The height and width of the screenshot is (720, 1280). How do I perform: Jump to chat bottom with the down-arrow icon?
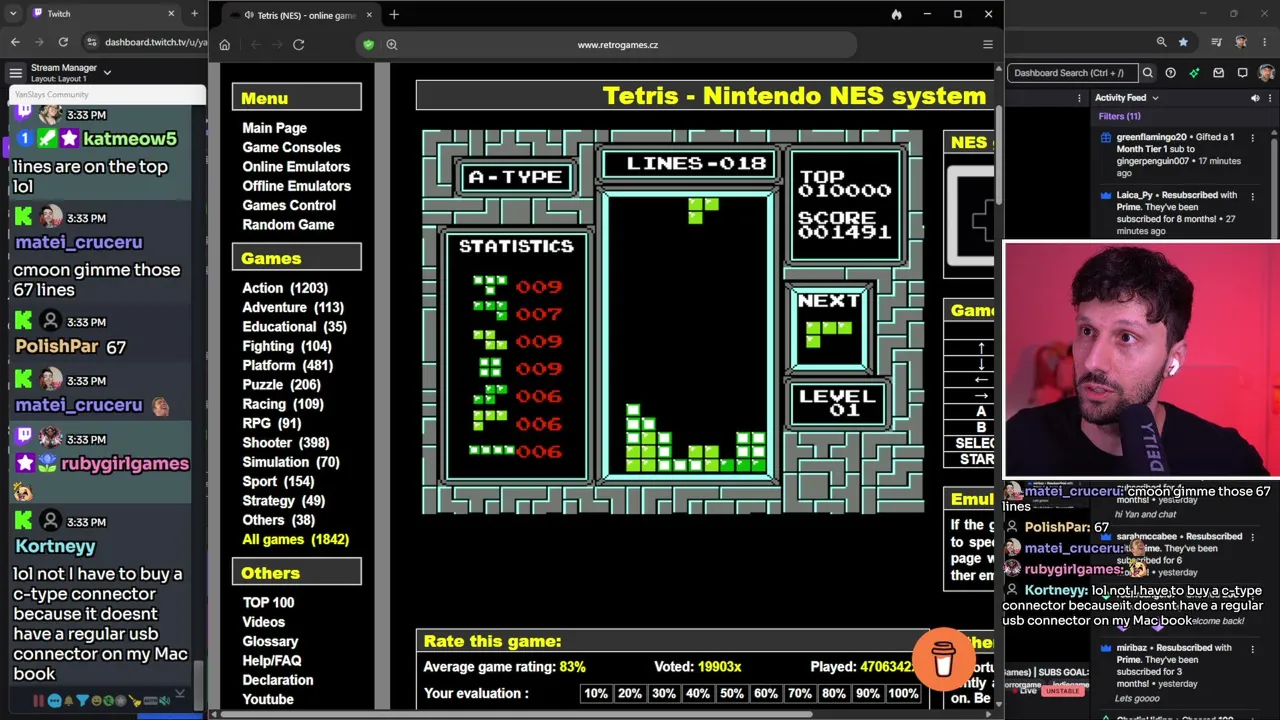180,693
